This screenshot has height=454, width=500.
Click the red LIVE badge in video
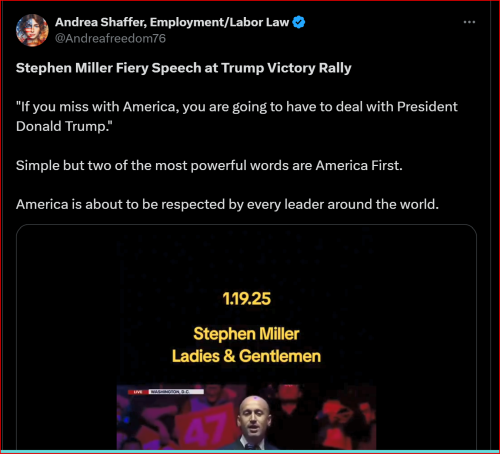pos(138,392)
